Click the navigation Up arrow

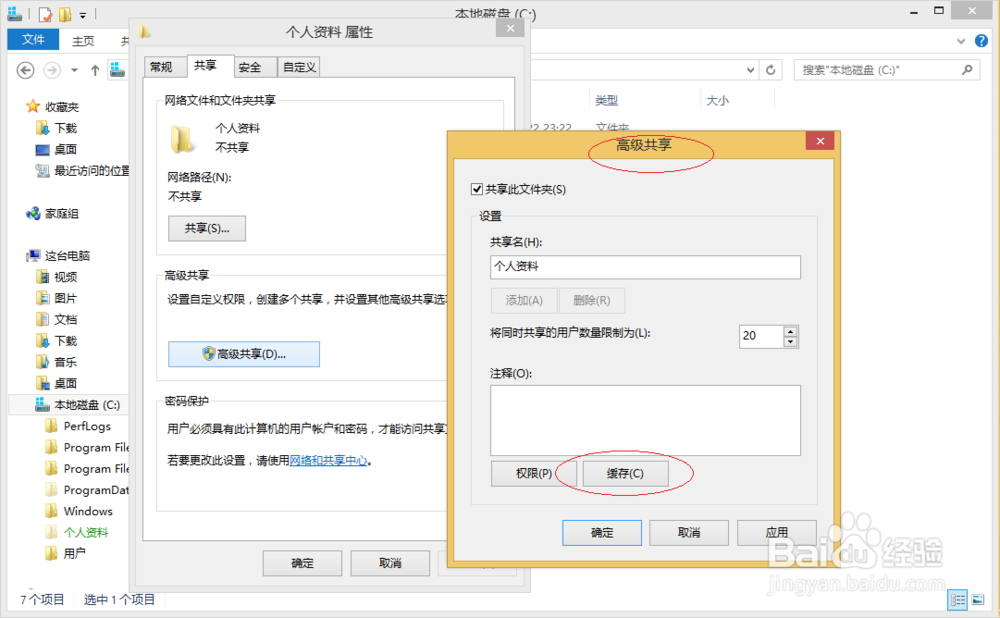(95, 70)
